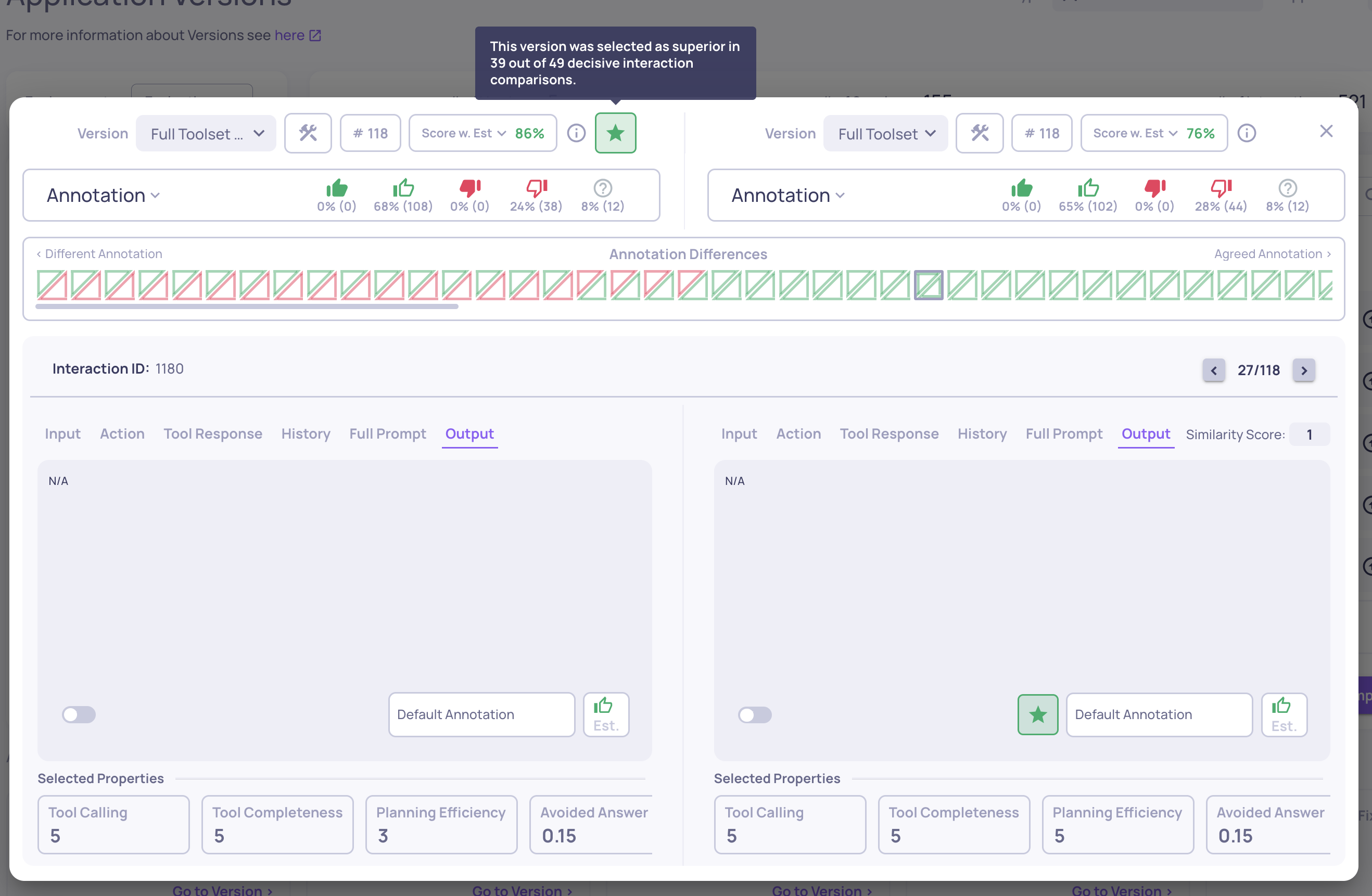Expand left Annotation dropdown
This screenshot has width=1372, height=896.
[x=103, y=195]
